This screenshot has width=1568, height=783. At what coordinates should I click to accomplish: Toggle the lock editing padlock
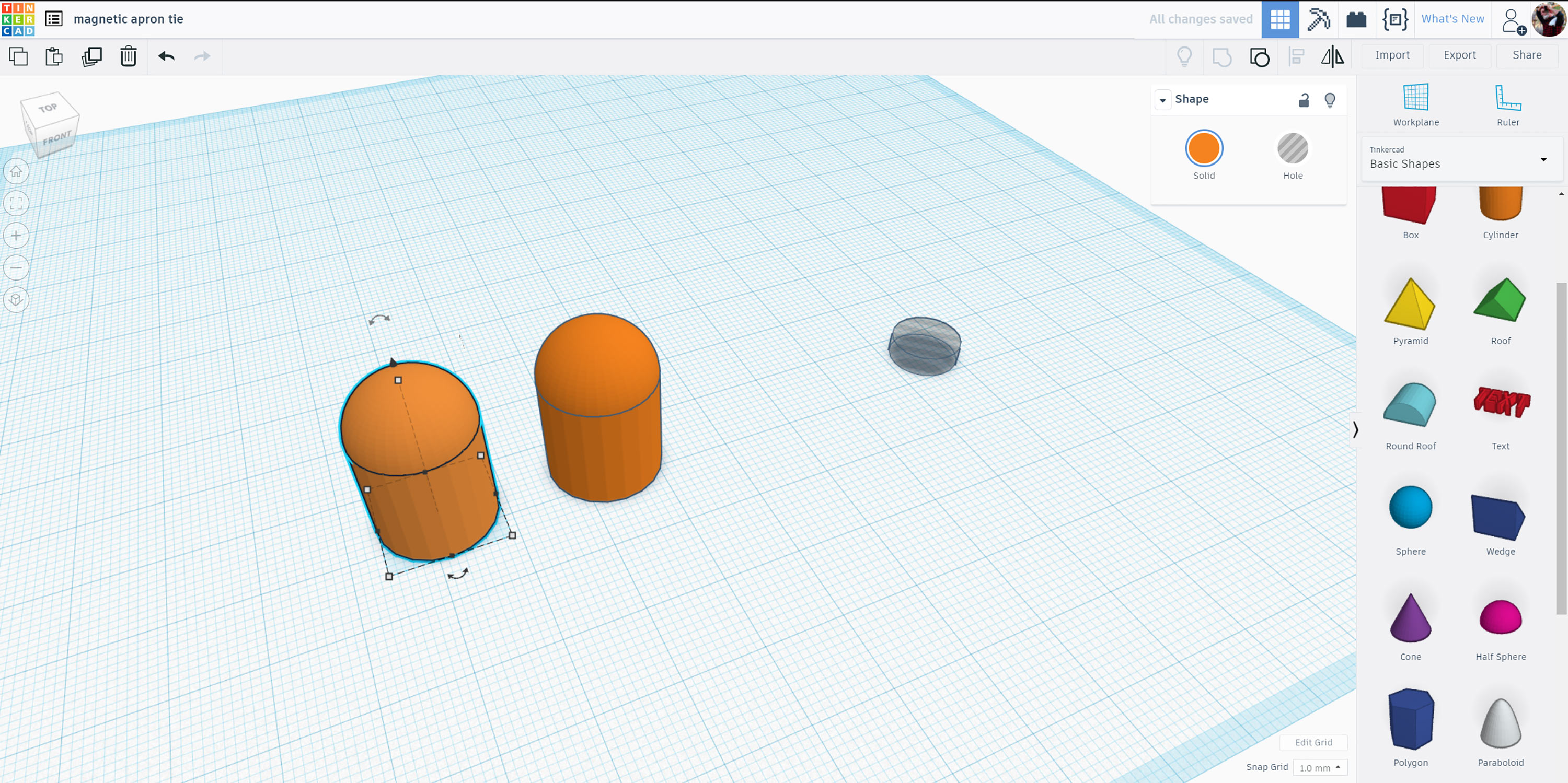point(1303,100)
